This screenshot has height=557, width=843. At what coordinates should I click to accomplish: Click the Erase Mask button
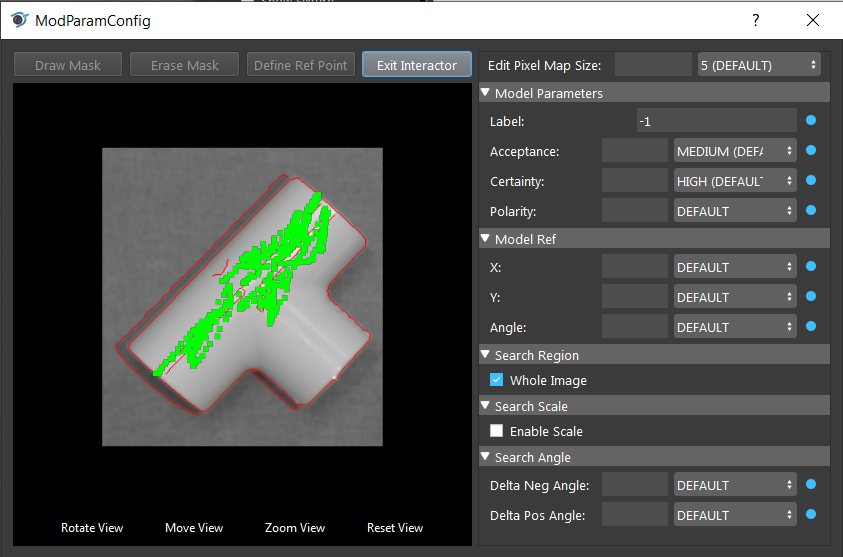pyautogui.click(x=184, y=65)
